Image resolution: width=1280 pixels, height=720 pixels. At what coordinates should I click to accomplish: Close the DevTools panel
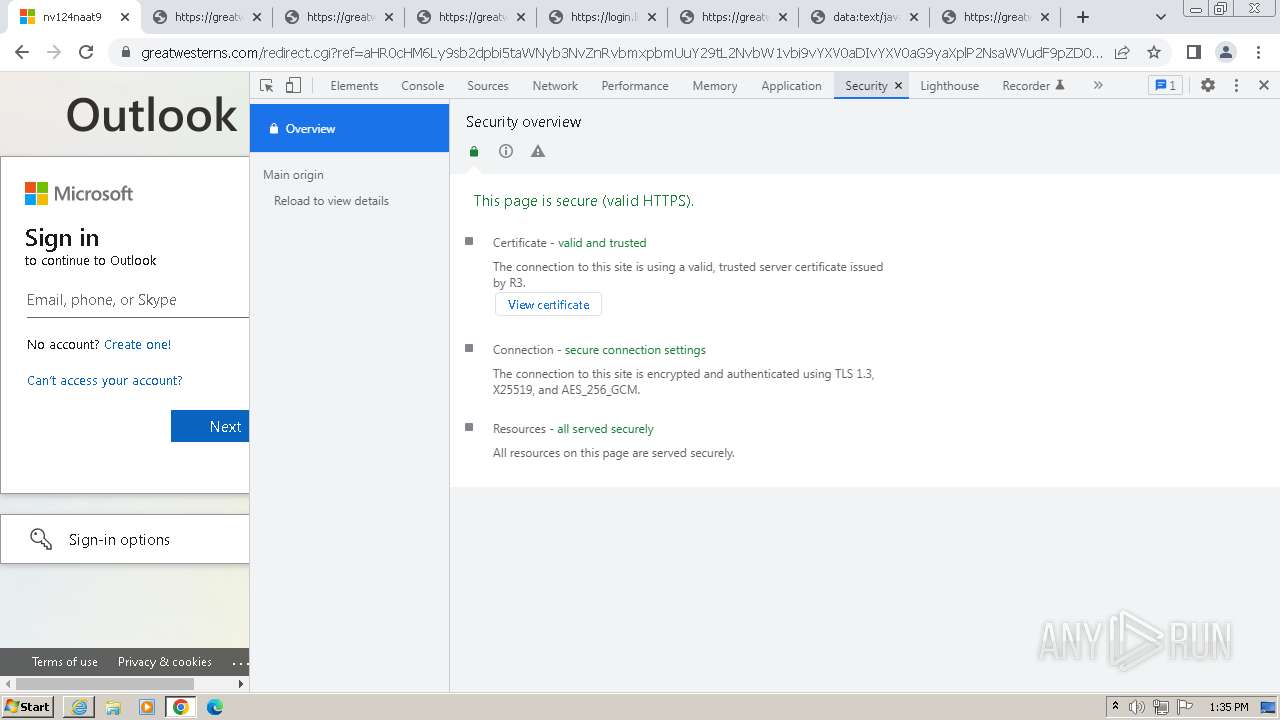coord(1264,86)
